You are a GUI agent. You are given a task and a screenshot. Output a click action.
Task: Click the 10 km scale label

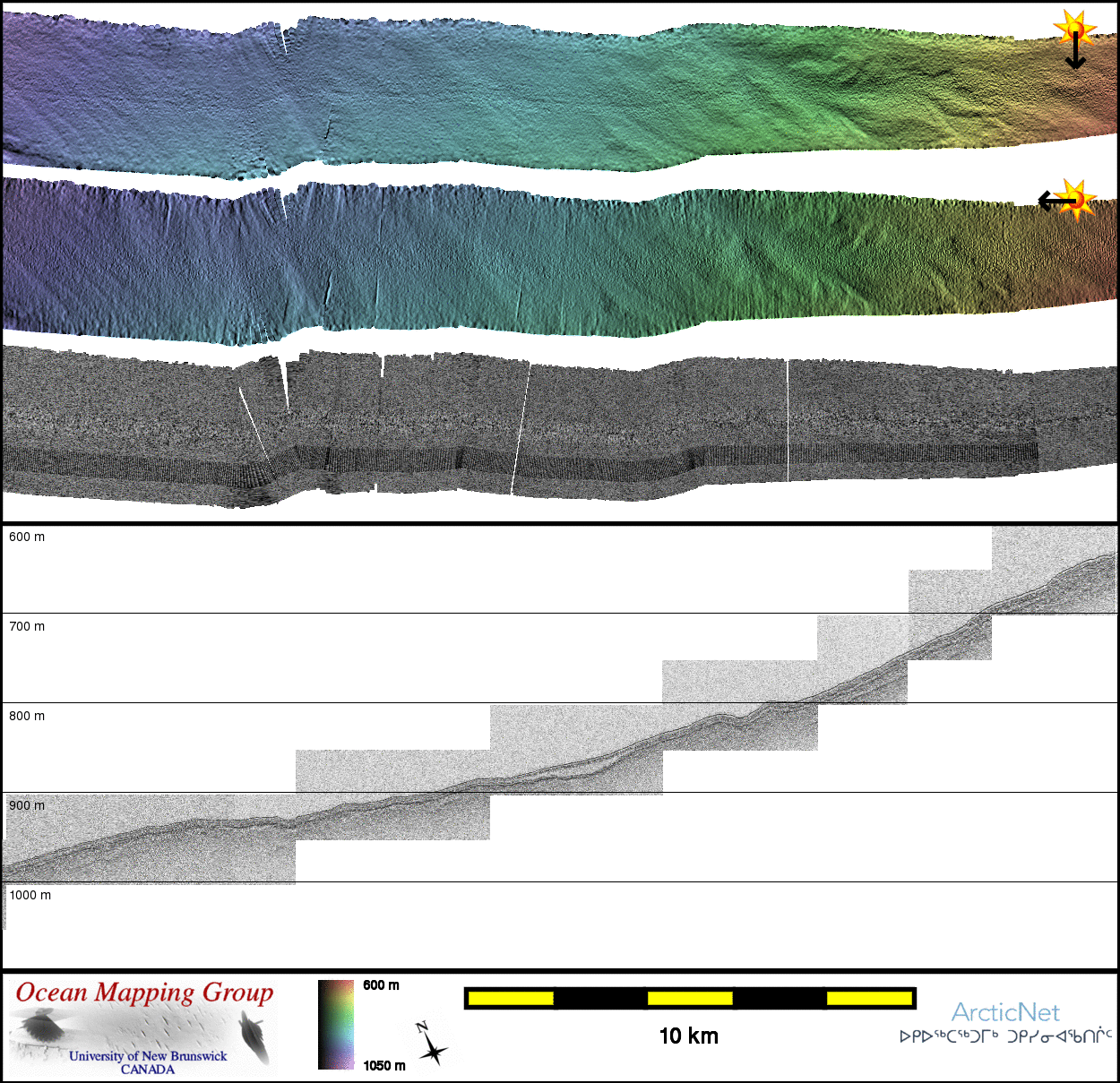pos(688,1036)
